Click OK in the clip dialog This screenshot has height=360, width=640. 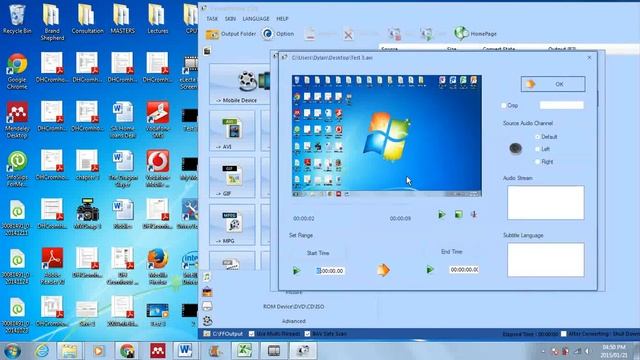click(x=553, y=84)
